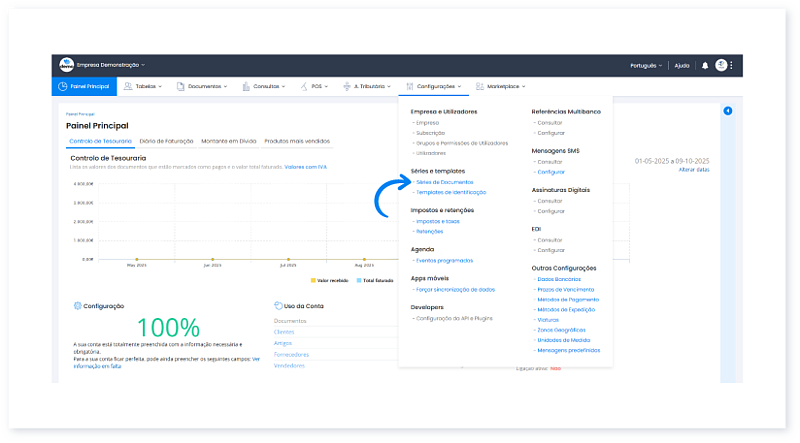Open the three-dot options menu in header
The image size is (800, 443).
(732, 65)
